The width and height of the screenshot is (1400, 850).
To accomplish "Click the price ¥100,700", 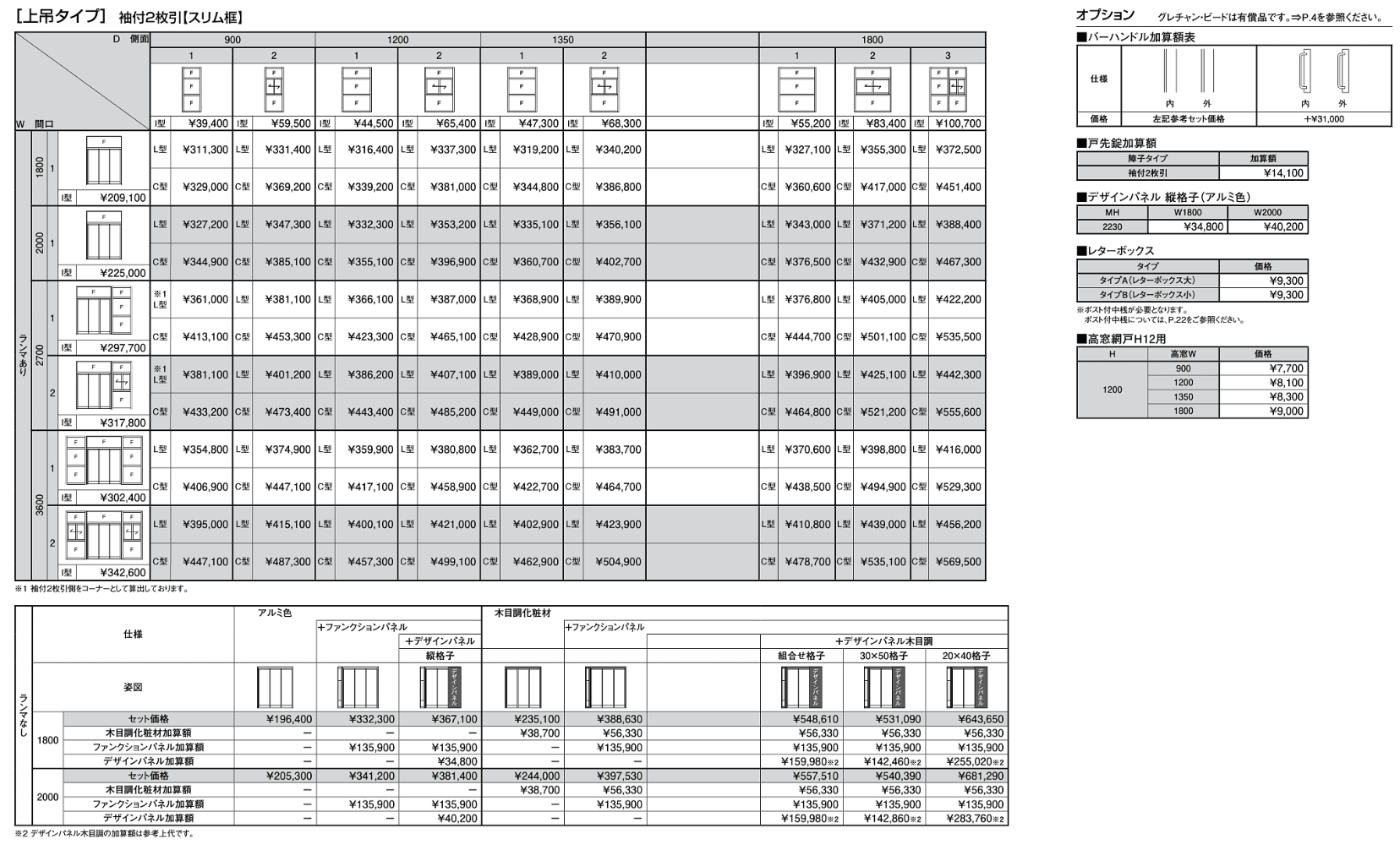I will click(958, 123).
